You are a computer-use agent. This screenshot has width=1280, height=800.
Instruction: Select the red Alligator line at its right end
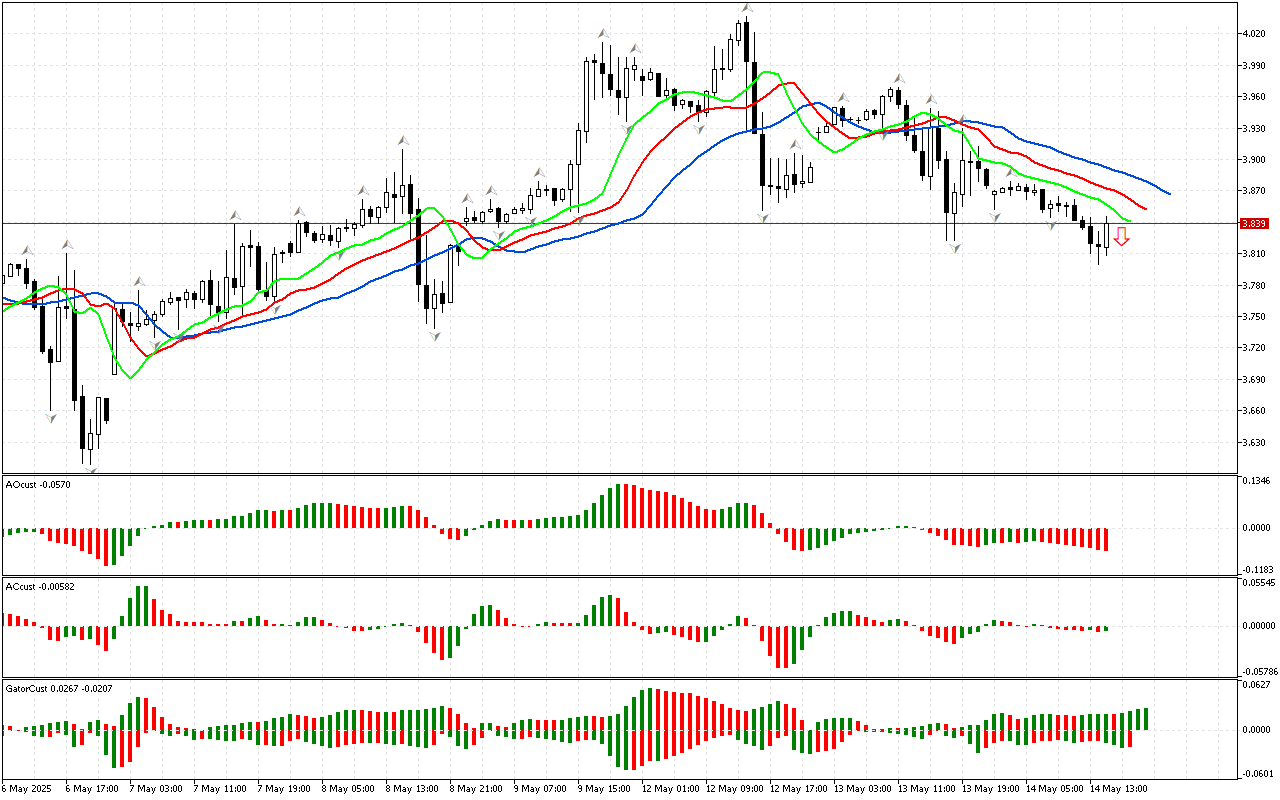1144,209
